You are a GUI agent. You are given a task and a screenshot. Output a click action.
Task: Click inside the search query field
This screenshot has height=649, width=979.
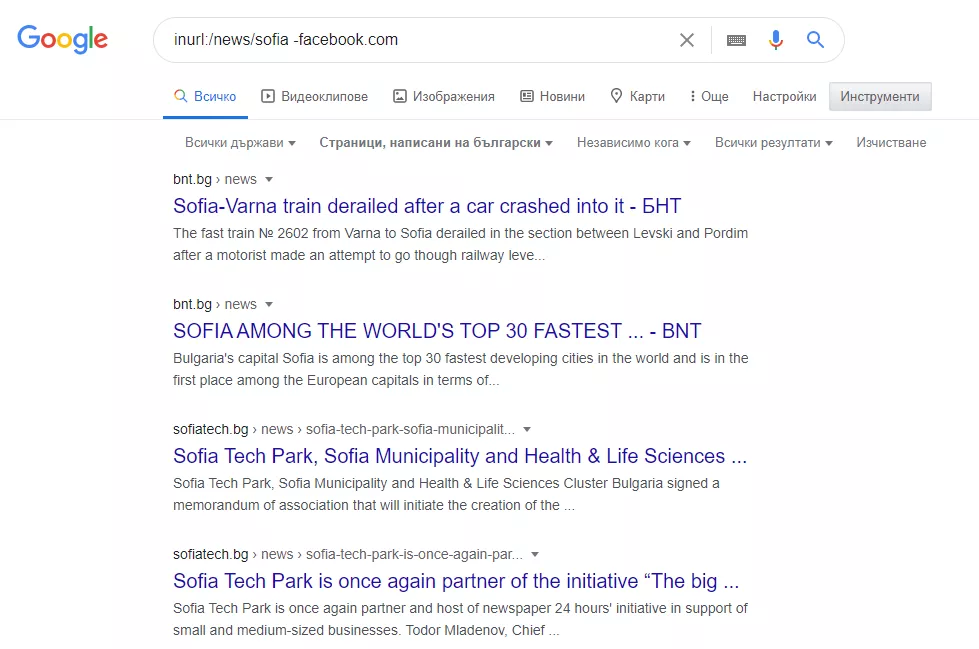pyautogui.click(x=418, y=40)
